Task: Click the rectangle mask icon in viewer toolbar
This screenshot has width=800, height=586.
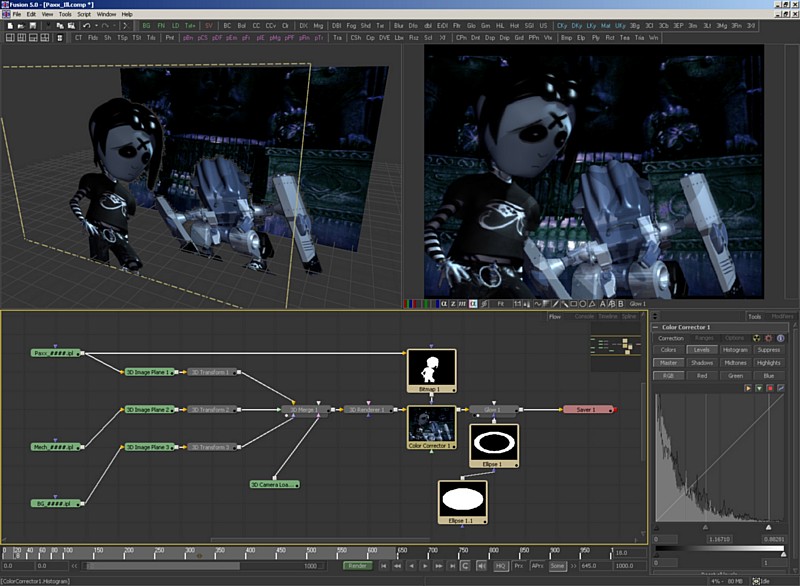Action: pyautogui.click(x=573, y=304)
